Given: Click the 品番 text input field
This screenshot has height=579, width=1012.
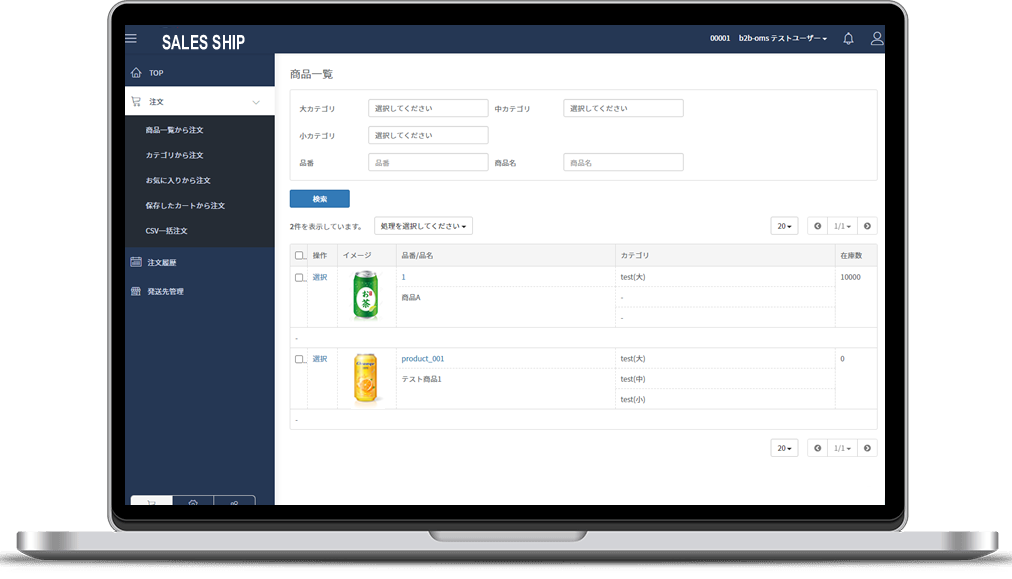Looking at the screenshot, I should [428, 162].
